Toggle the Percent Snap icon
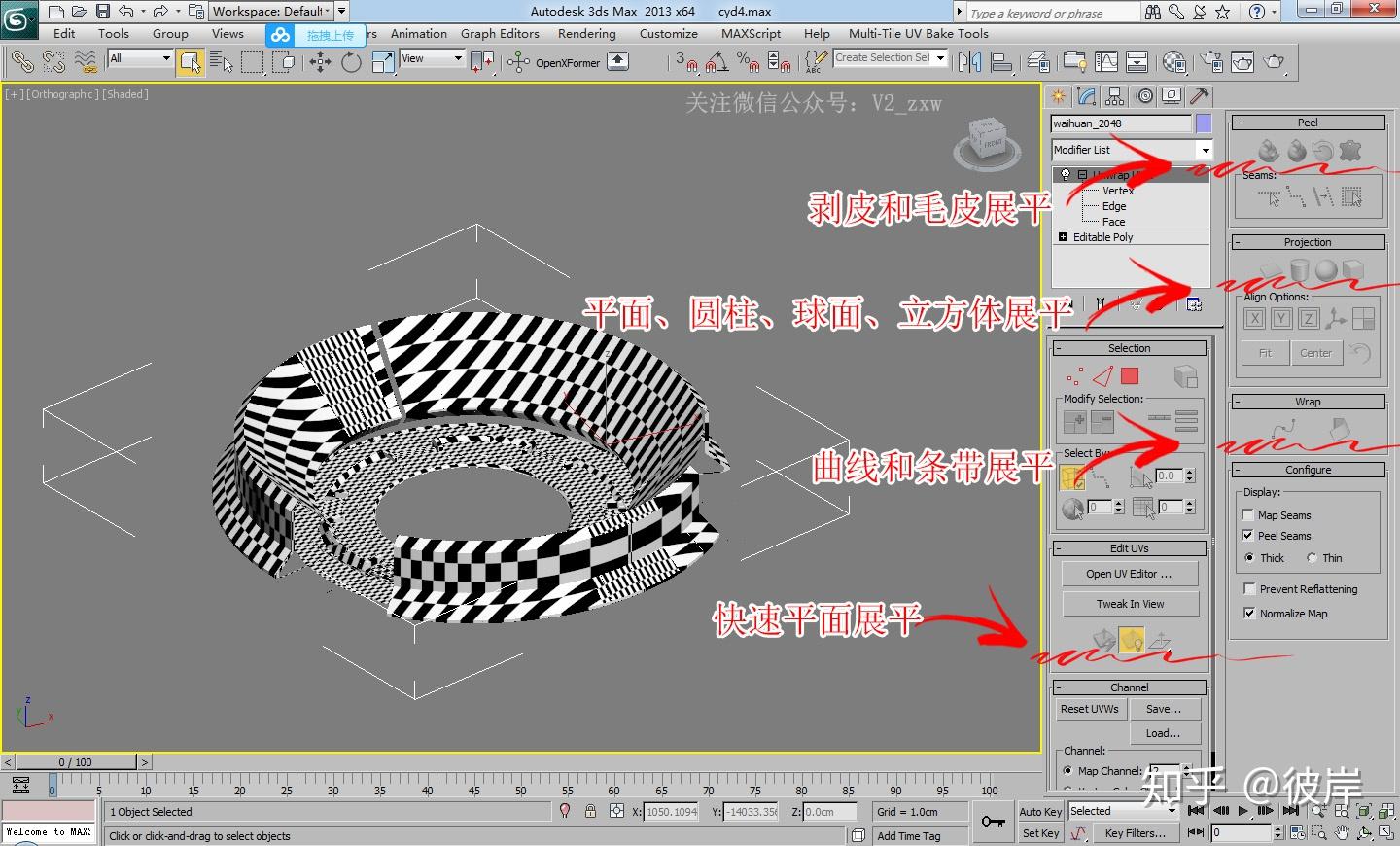Viewport: 1400px width, 846px height. (x=748, y=62)
